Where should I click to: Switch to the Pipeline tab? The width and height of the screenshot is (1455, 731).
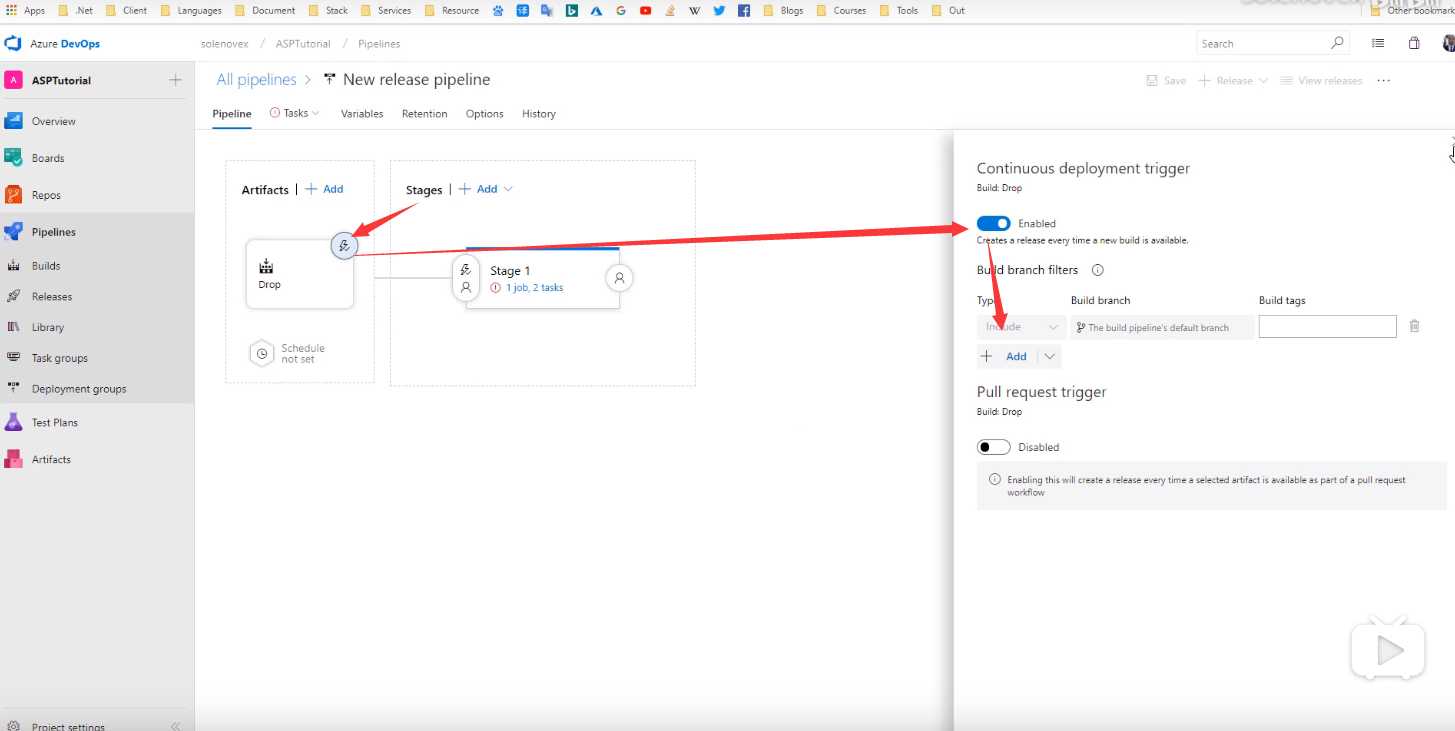tap(232, 114)
